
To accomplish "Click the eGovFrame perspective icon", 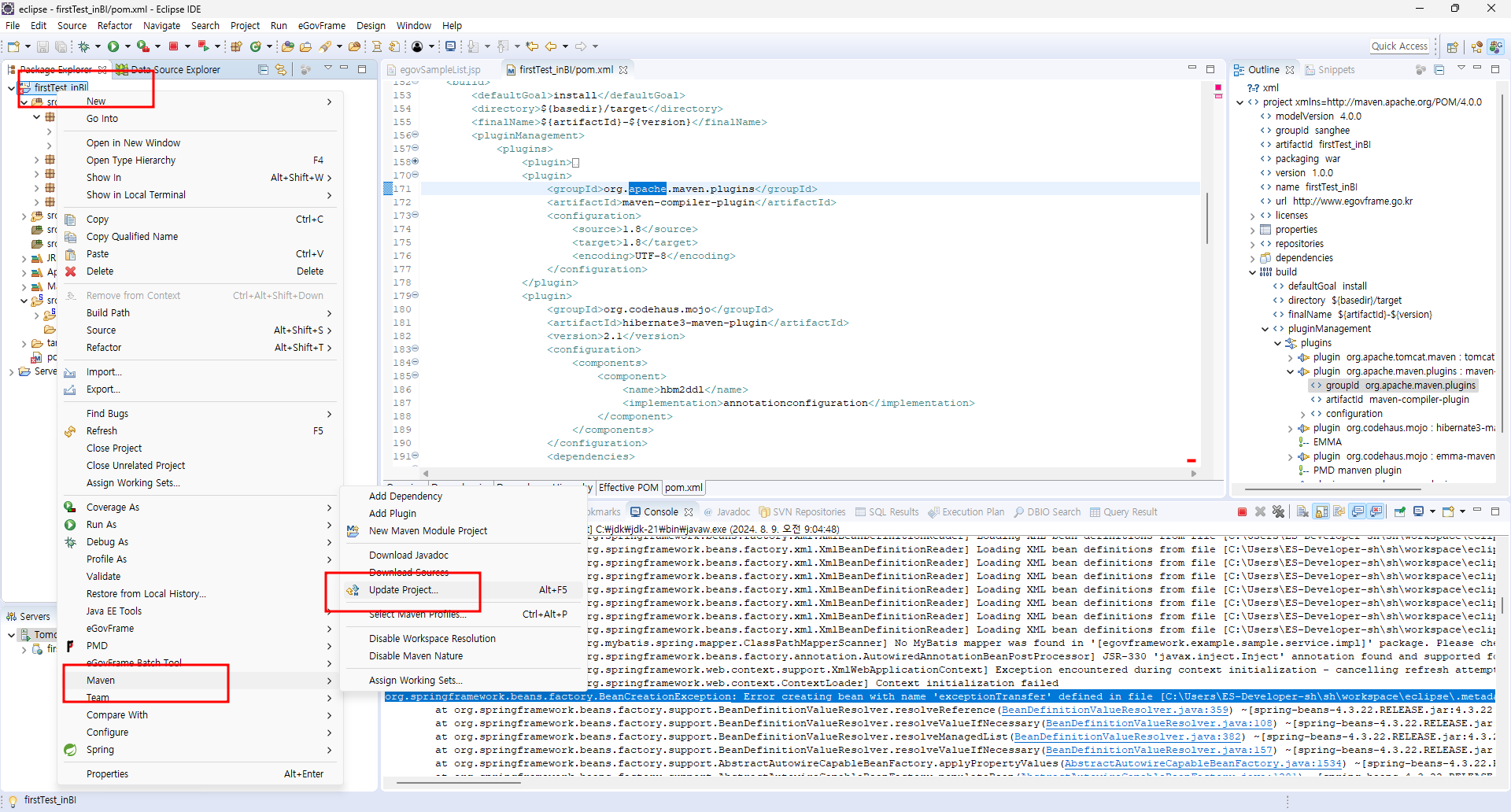I will (x=1496, y=46).
